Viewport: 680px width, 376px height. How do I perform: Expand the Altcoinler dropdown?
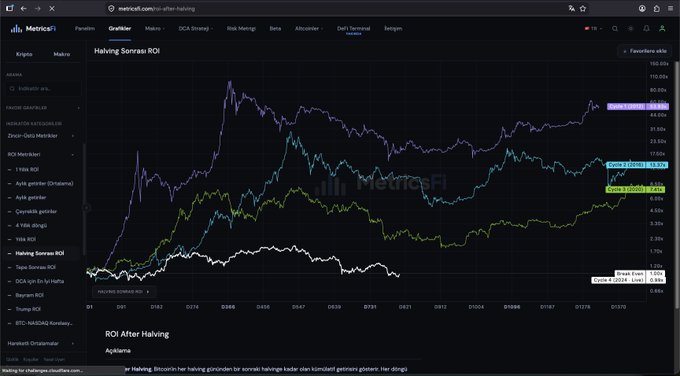[309, 29]
